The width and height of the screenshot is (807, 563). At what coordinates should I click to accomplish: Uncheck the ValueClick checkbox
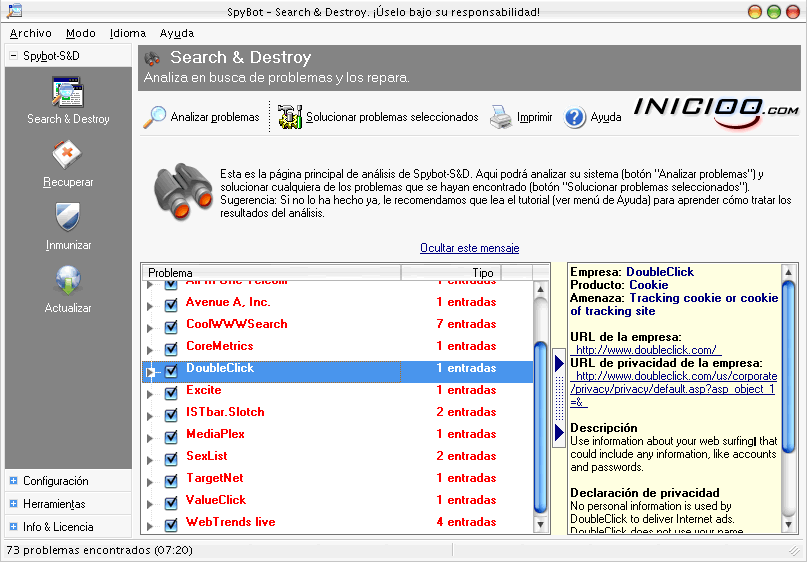pyautogui.click(x=171, y=503)
